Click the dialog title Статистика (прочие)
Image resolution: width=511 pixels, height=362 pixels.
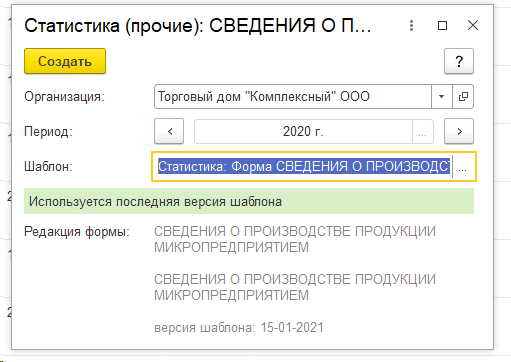[x=198, y=26]
